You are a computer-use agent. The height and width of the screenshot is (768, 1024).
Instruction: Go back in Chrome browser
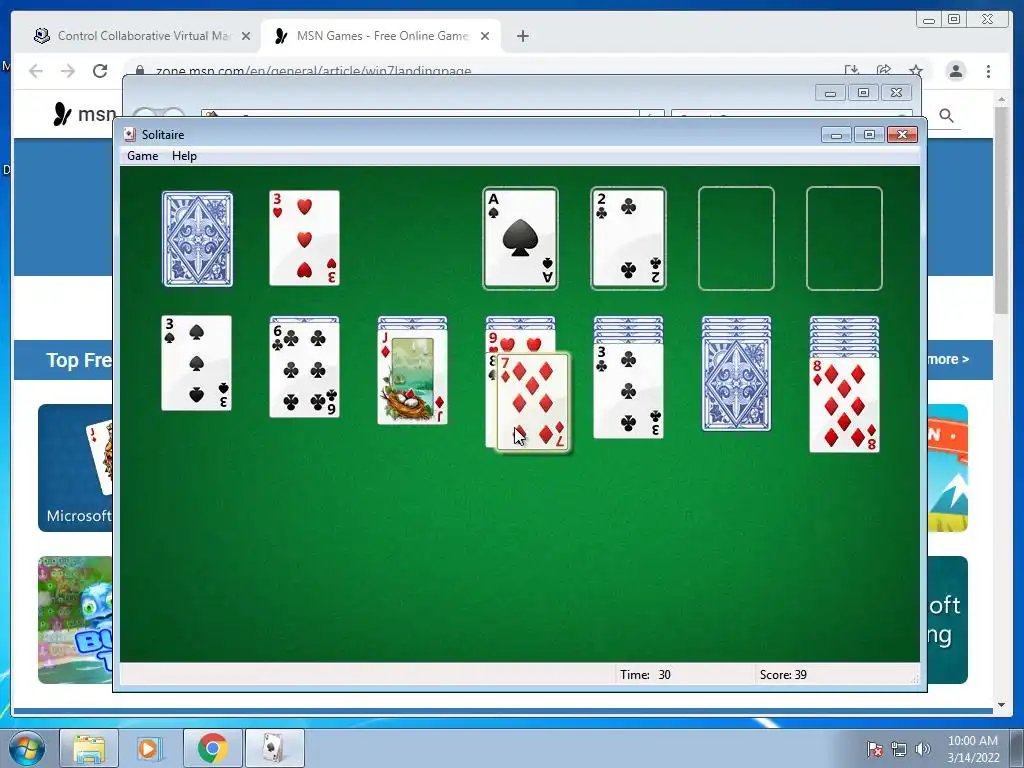pos(36,71)
